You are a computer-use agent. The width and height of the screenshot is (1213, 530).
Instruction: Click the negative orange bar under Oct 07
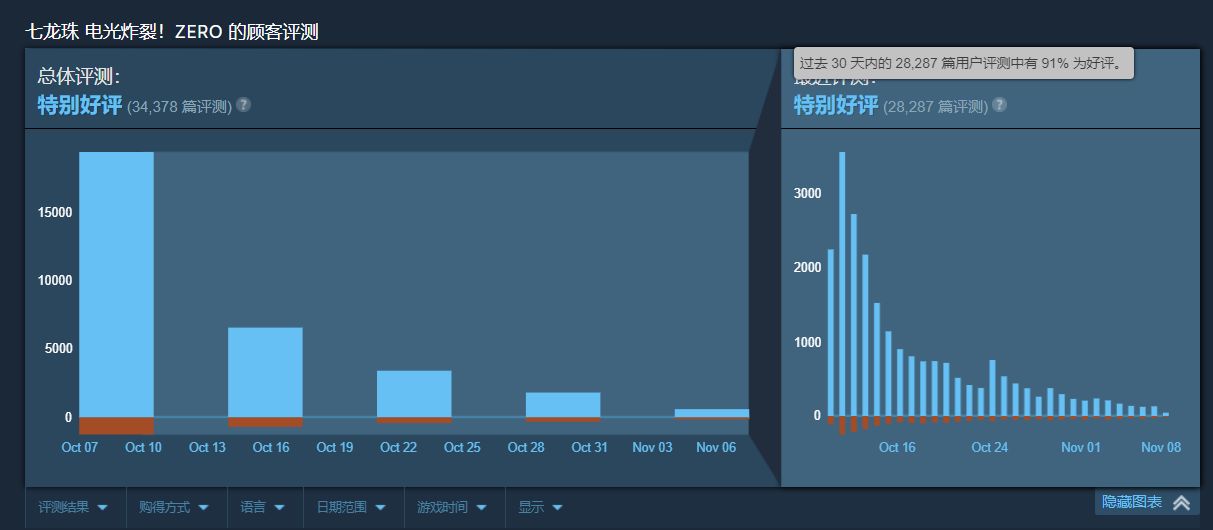tap(116, 425)
